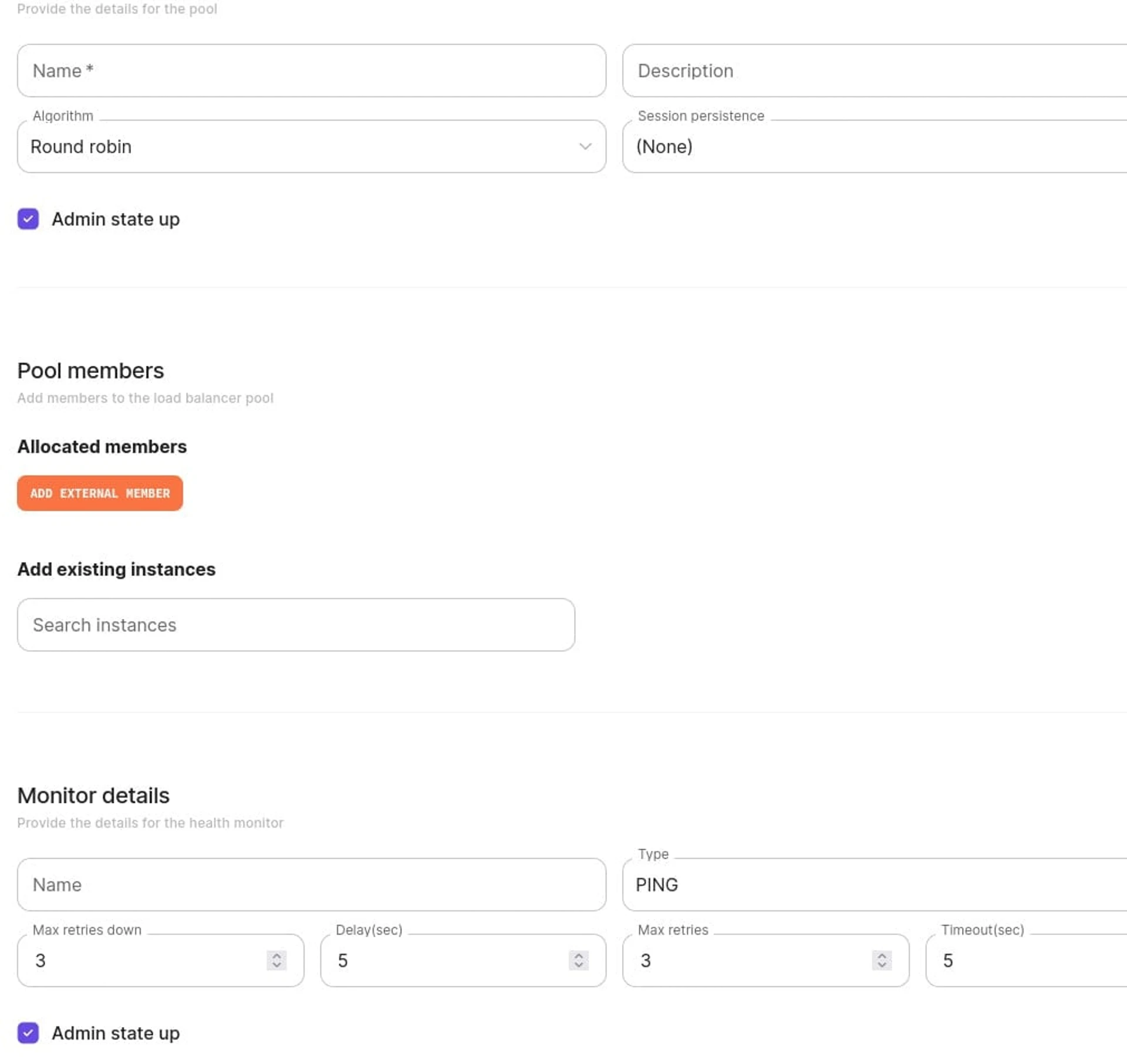Viewport: 1127px width, 1064px height.
Task: Increase Delay(sec) stepper value
Action: tap(579, 955)
